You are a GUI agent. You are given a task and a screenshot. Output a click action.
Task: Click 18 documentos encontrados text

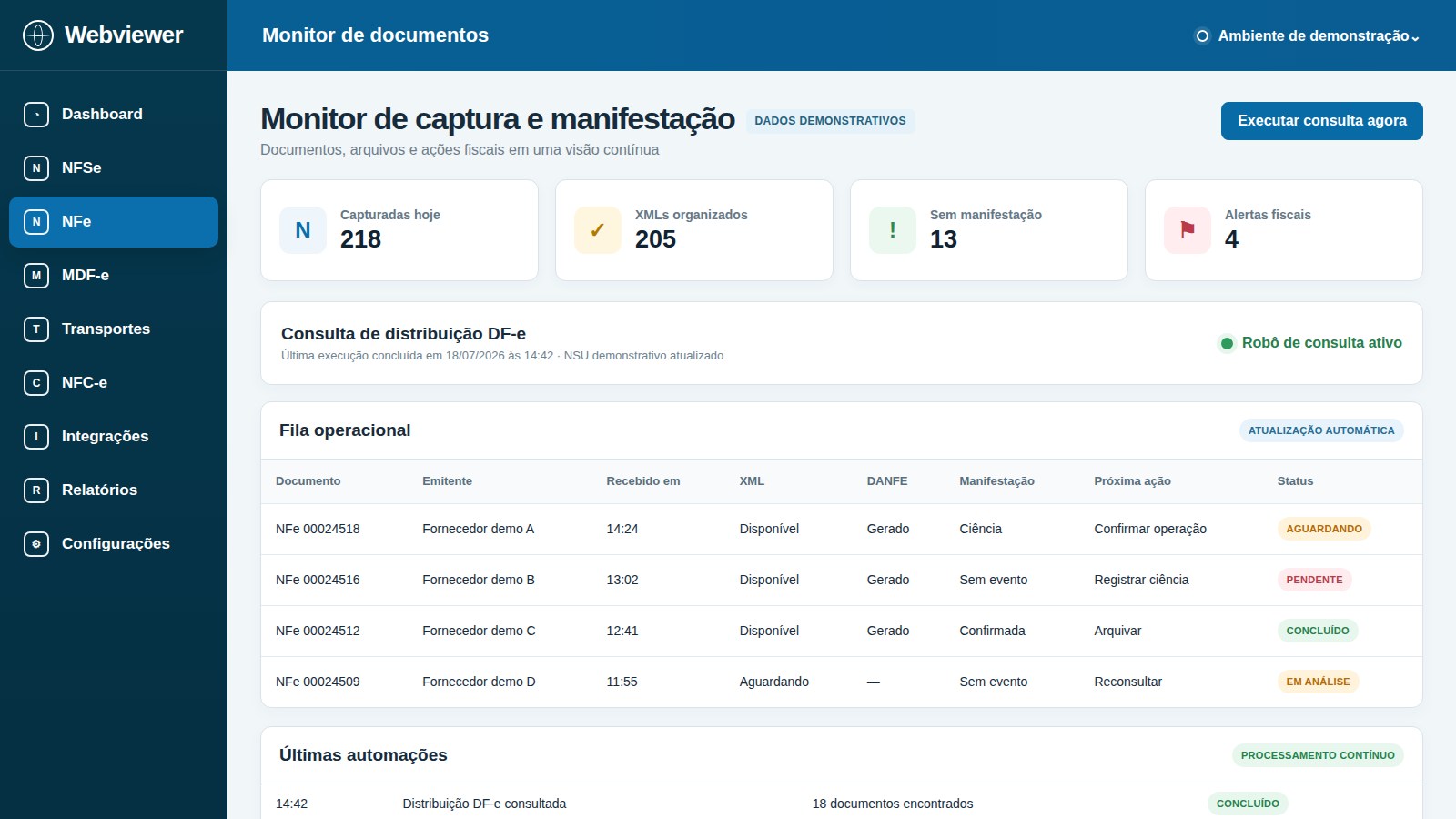click(x=892, y=804)
